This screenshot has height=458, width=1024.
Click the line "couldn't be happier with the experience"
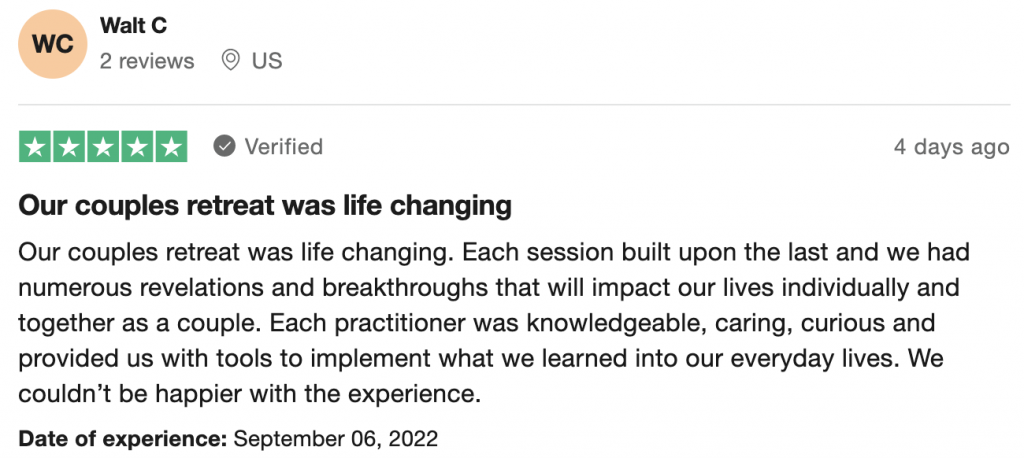click(250, 394)
